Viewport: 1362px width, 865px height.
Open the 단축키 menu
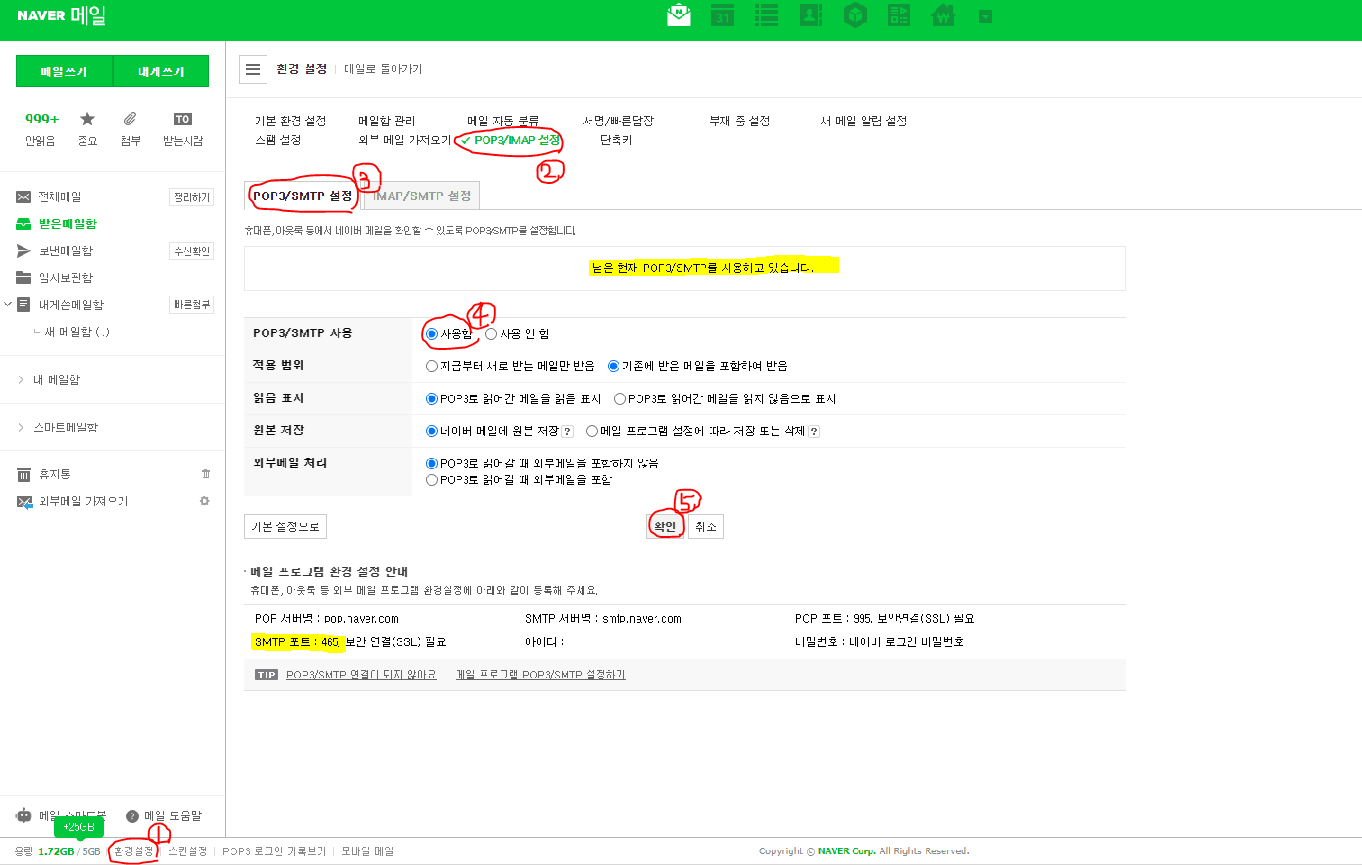click(616, 140)
